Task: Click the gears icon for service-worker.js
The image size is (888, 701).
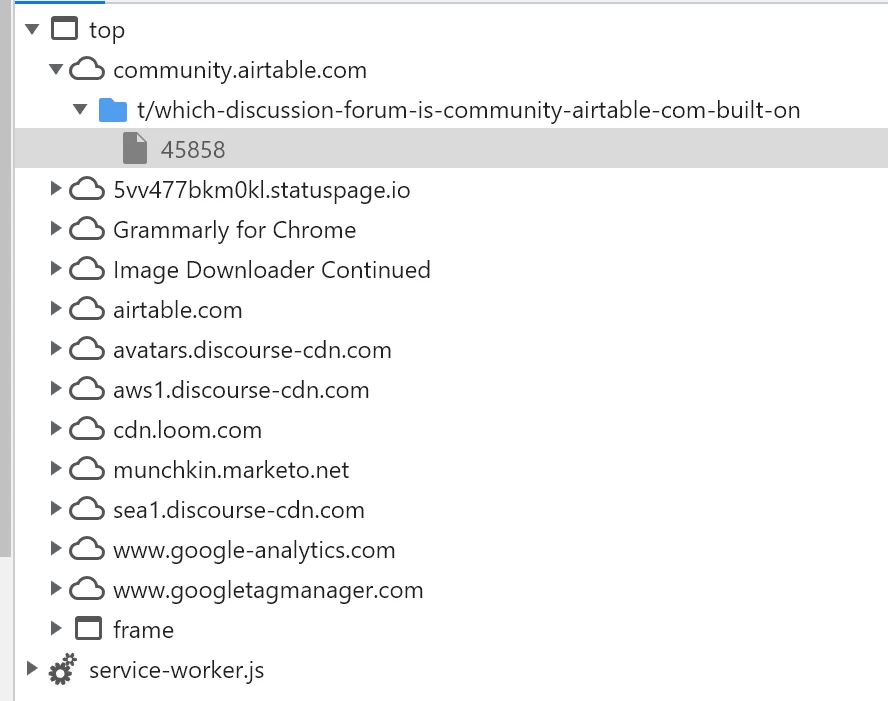Action: point(62,669)
